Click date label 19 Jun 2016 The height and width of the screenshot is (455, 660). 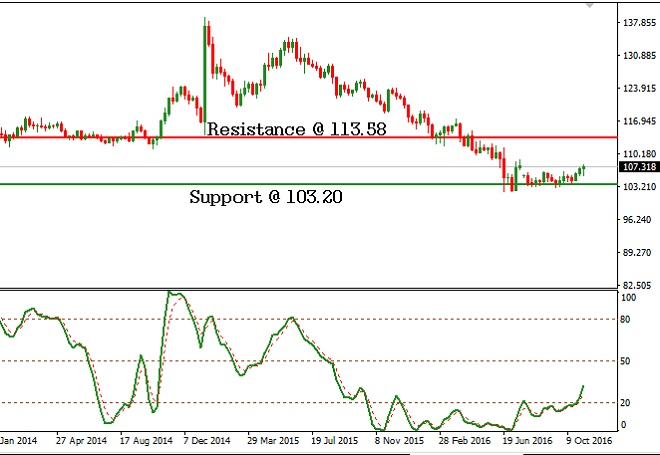[527, 441]
